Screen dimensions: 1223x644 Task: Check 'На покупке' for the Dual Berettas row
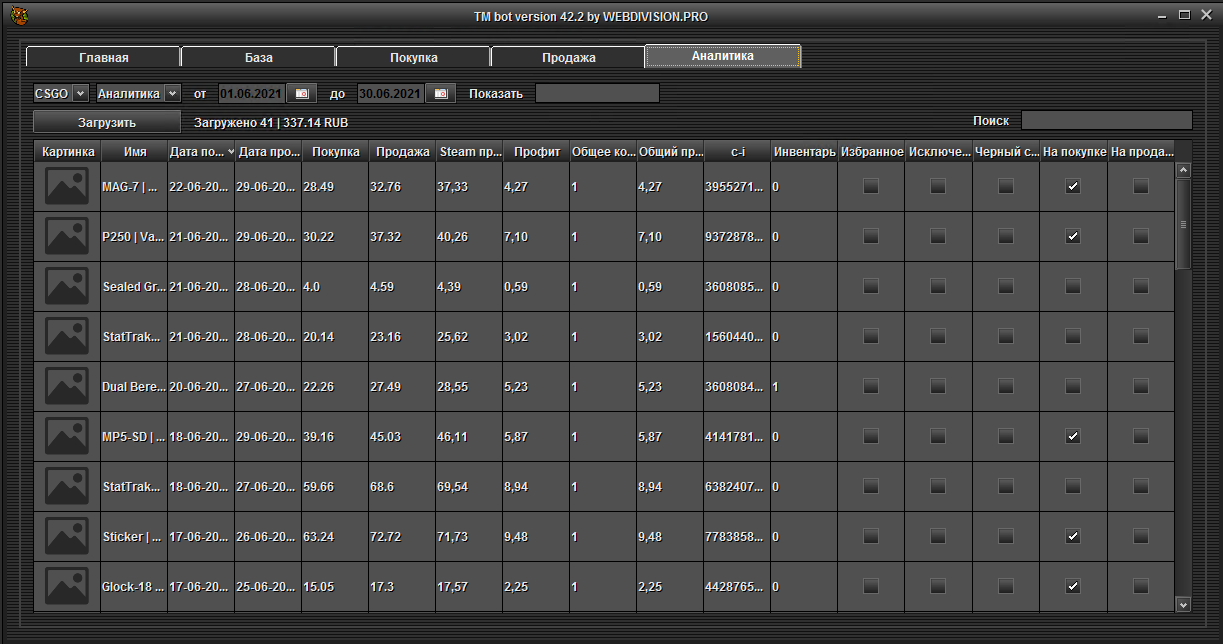click(x=1073, y=387)
